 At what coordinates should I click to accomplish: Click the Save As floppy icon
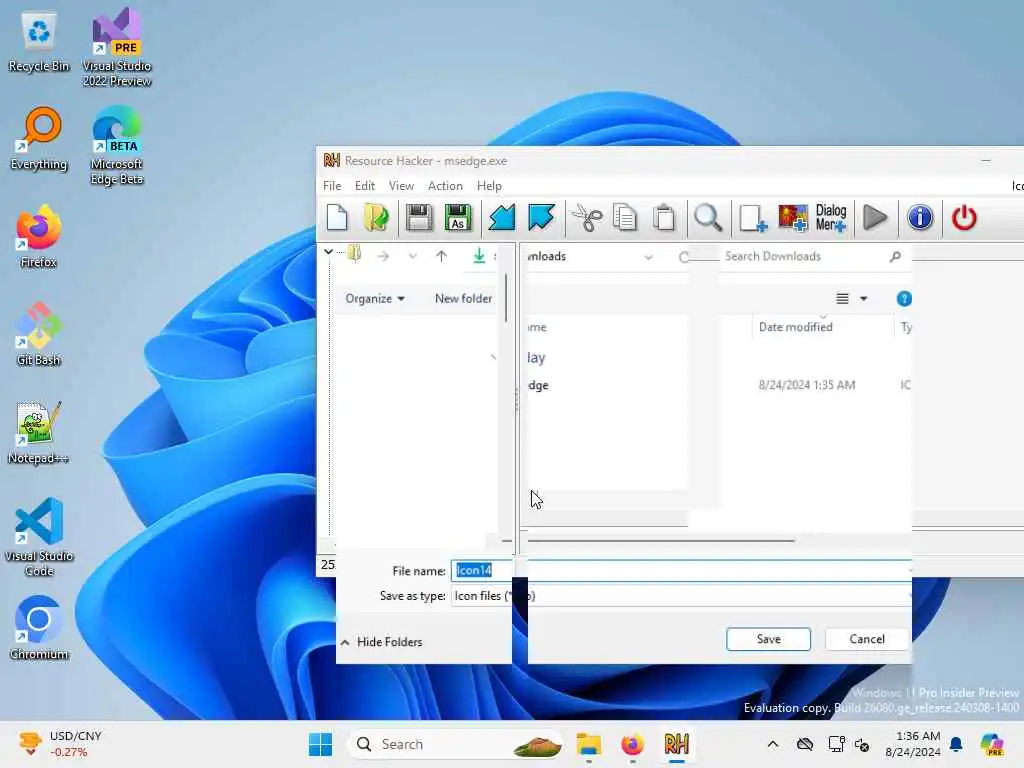tap(458, 217)
